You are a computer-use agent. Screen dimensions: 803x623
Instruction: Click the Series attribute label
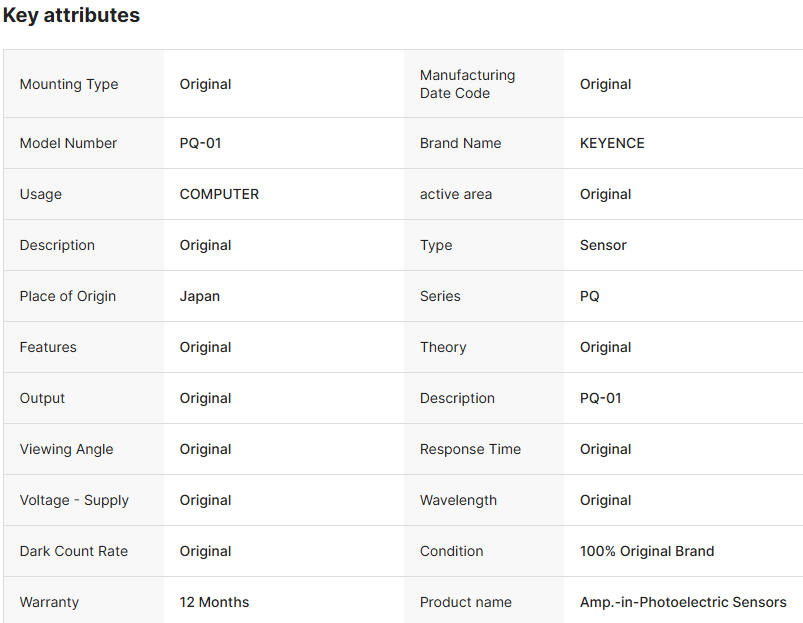pyautogui.click(x=440, y=296)
